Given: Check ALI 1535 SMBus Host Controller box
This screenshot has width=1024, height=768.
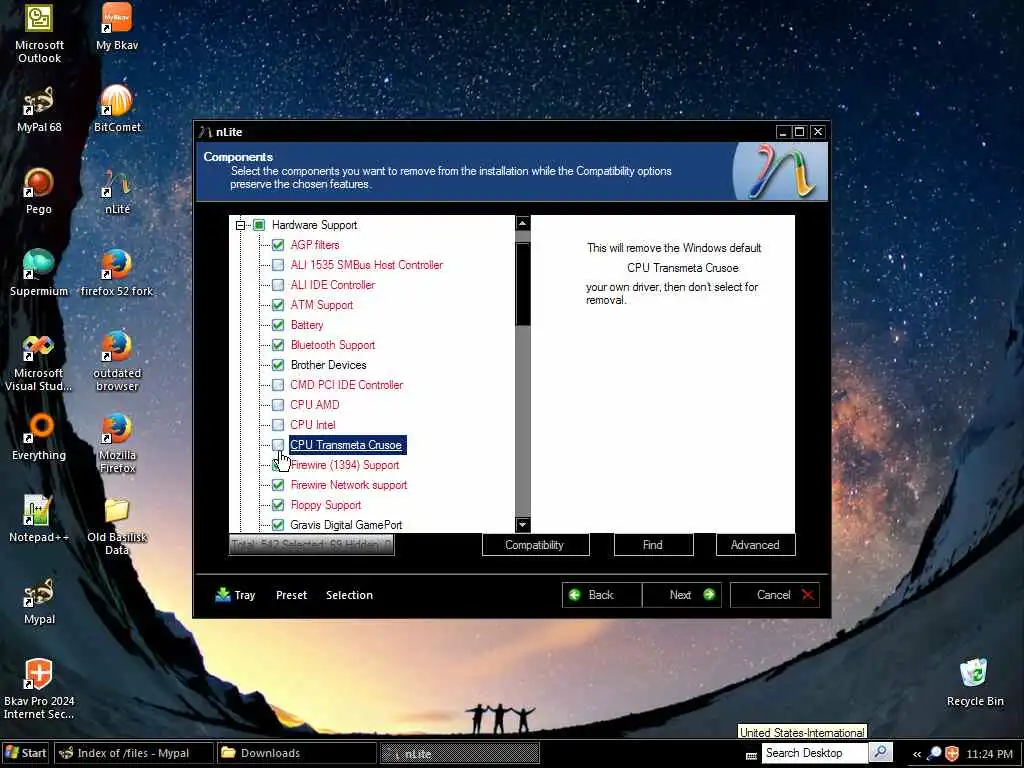Looking at the screenshot, I should 278,265.
